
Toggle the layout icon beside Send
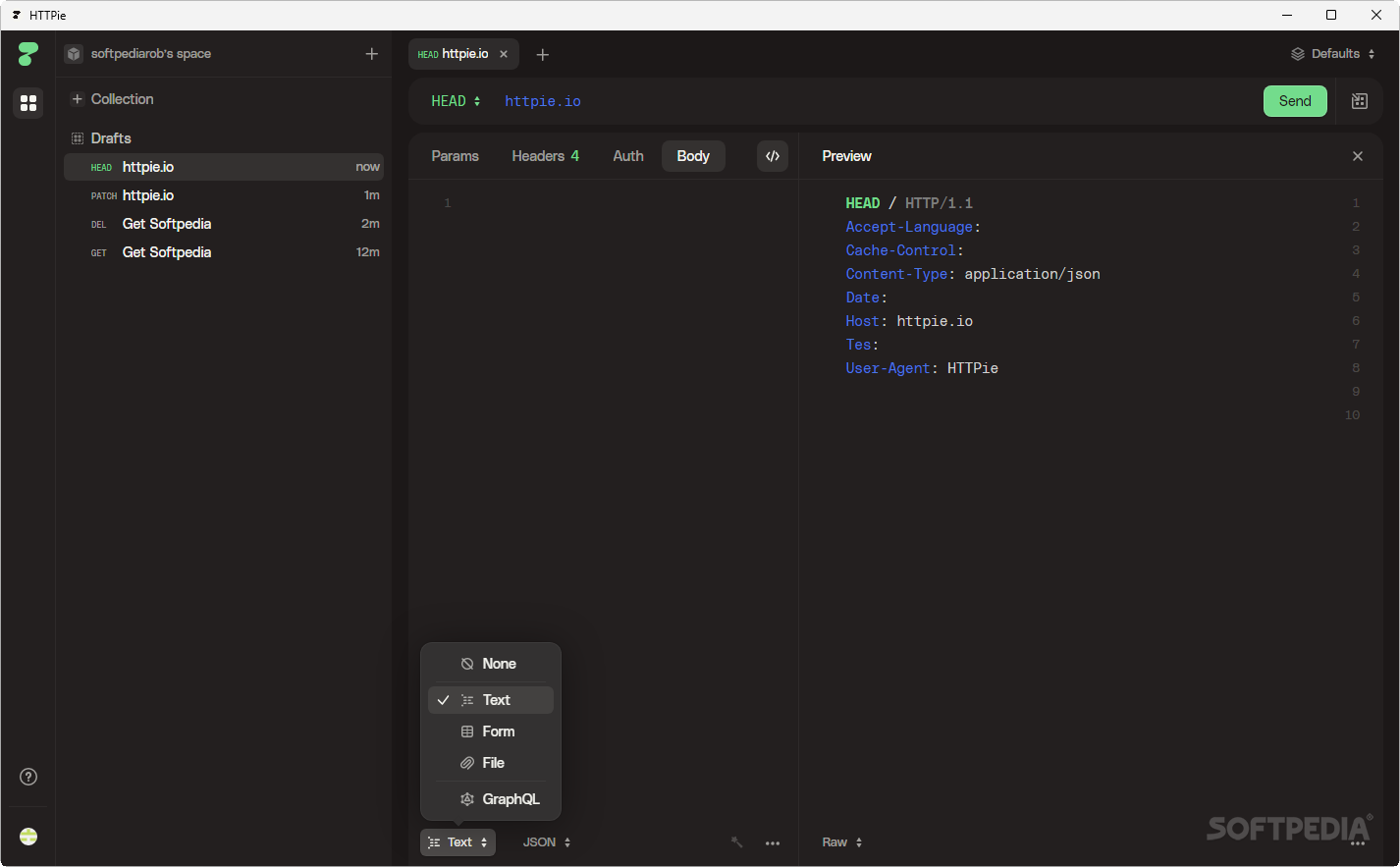pos(1360,101)
